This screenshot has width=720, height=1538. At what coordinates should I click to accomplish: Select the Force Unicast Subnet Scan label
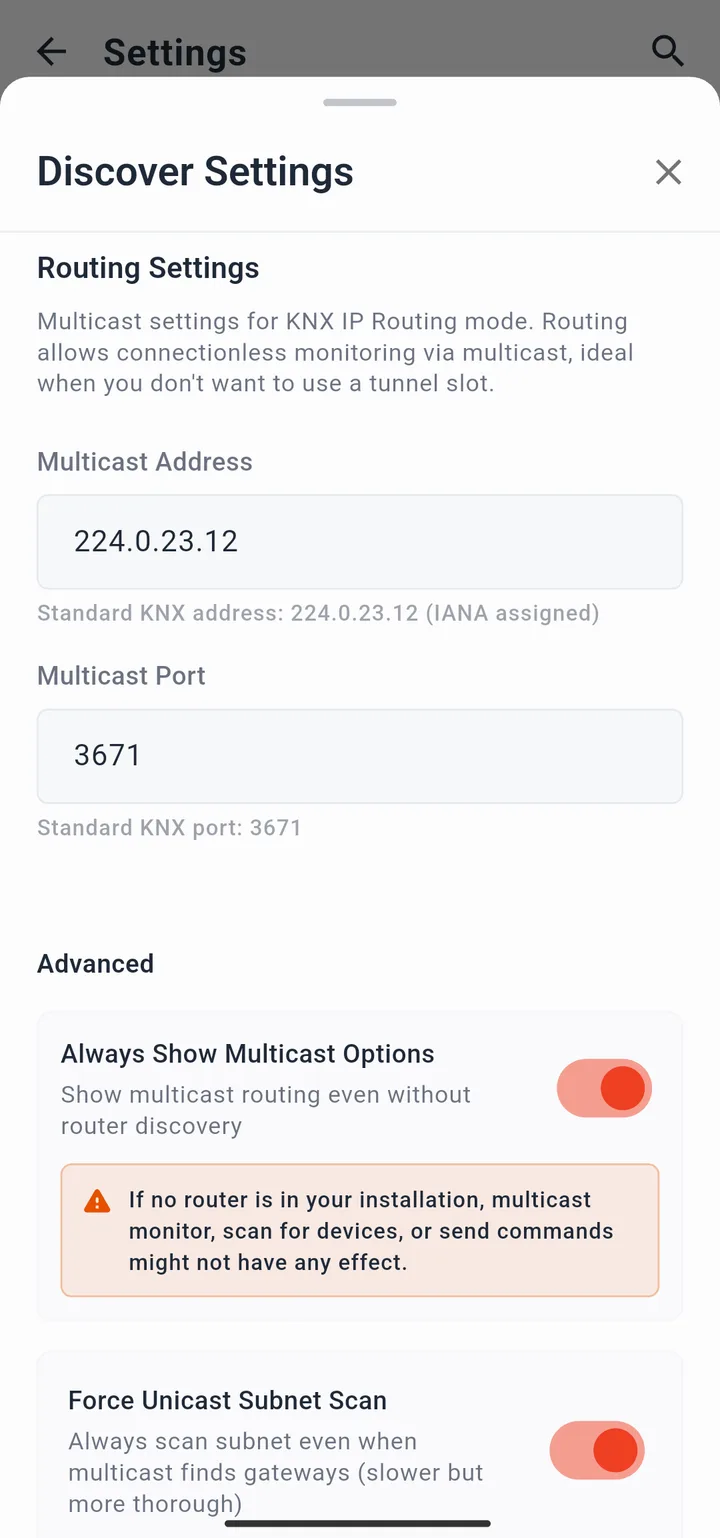(x=227, y=1400)
